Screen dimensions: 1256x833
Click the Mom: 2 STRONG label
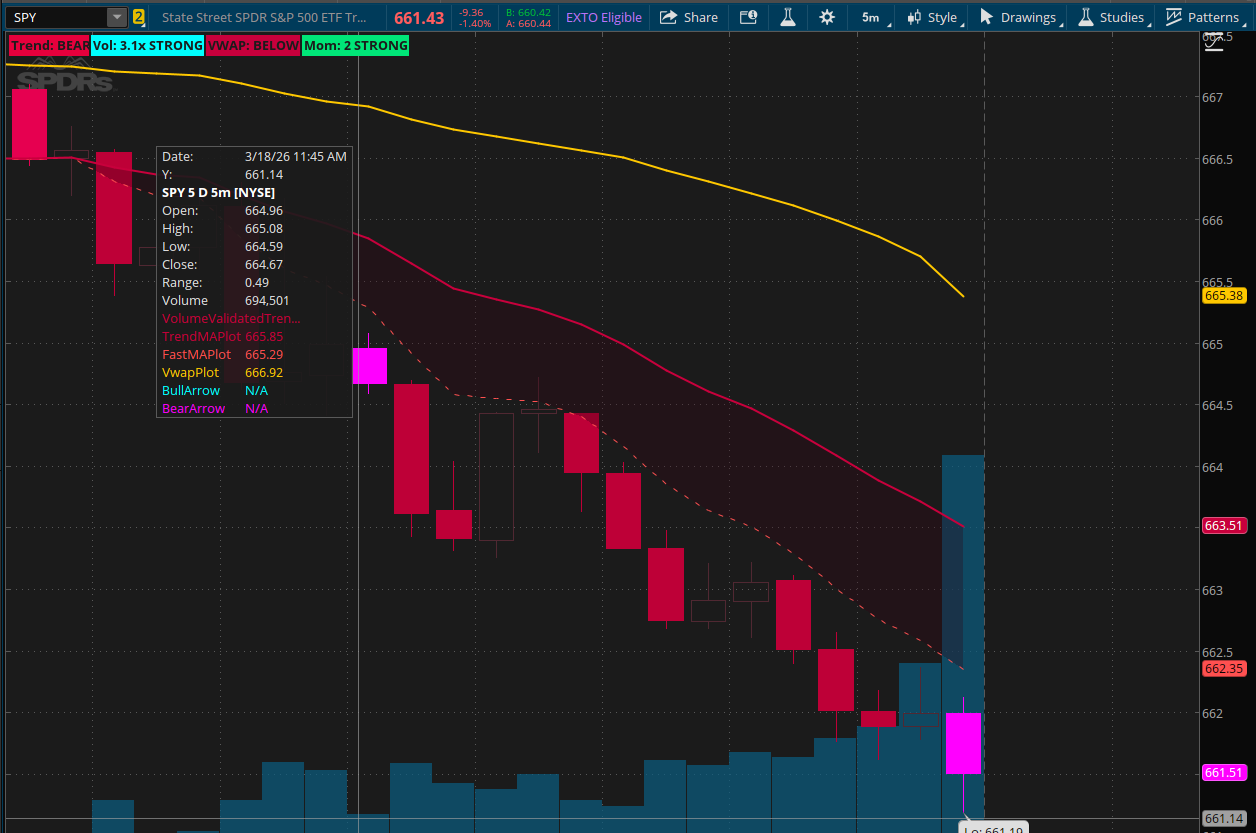(355, 45)
